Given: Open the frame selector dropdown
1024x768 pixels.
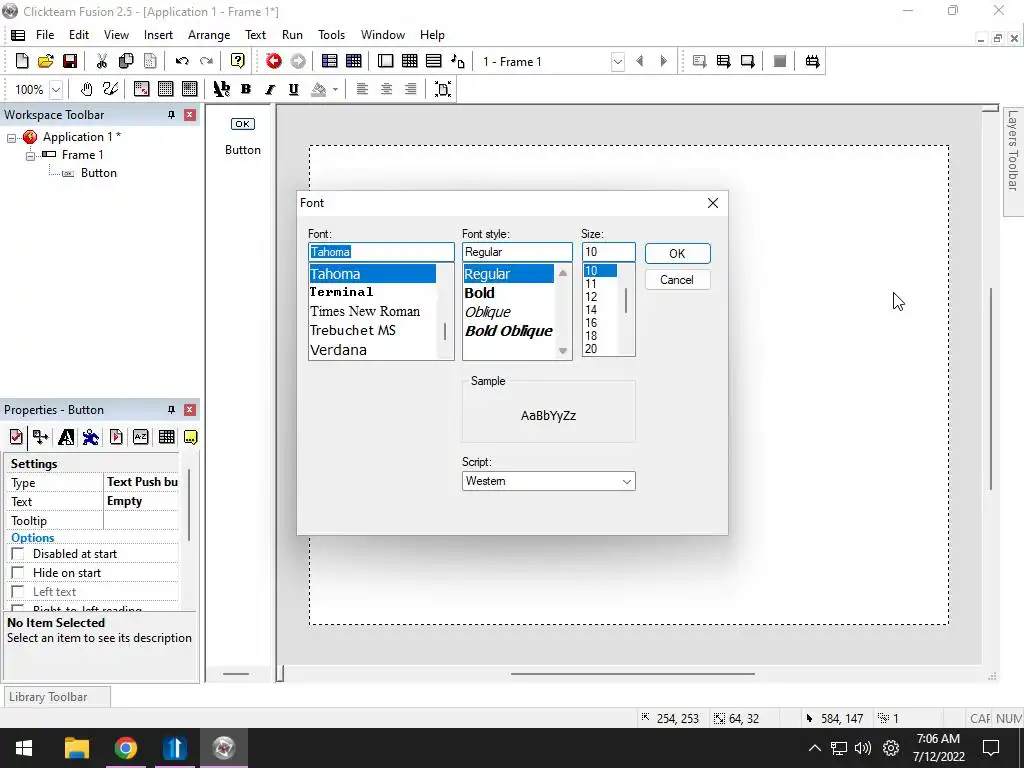Looking at the screenshot, I should 617,61.
